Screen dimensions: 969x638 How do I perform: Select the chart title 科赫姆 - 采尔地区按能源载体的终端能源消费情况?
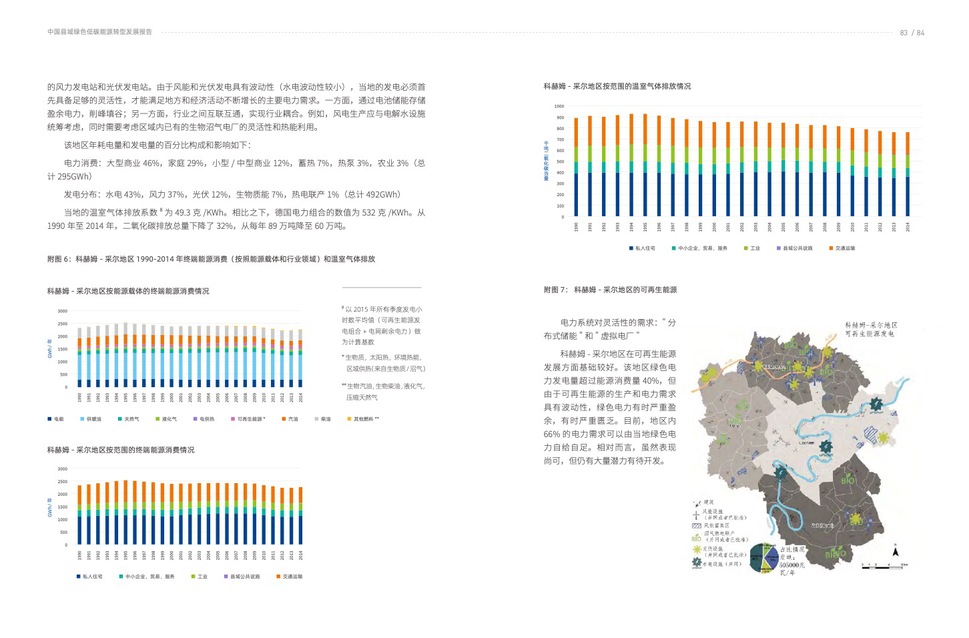[x=128, y=291]
